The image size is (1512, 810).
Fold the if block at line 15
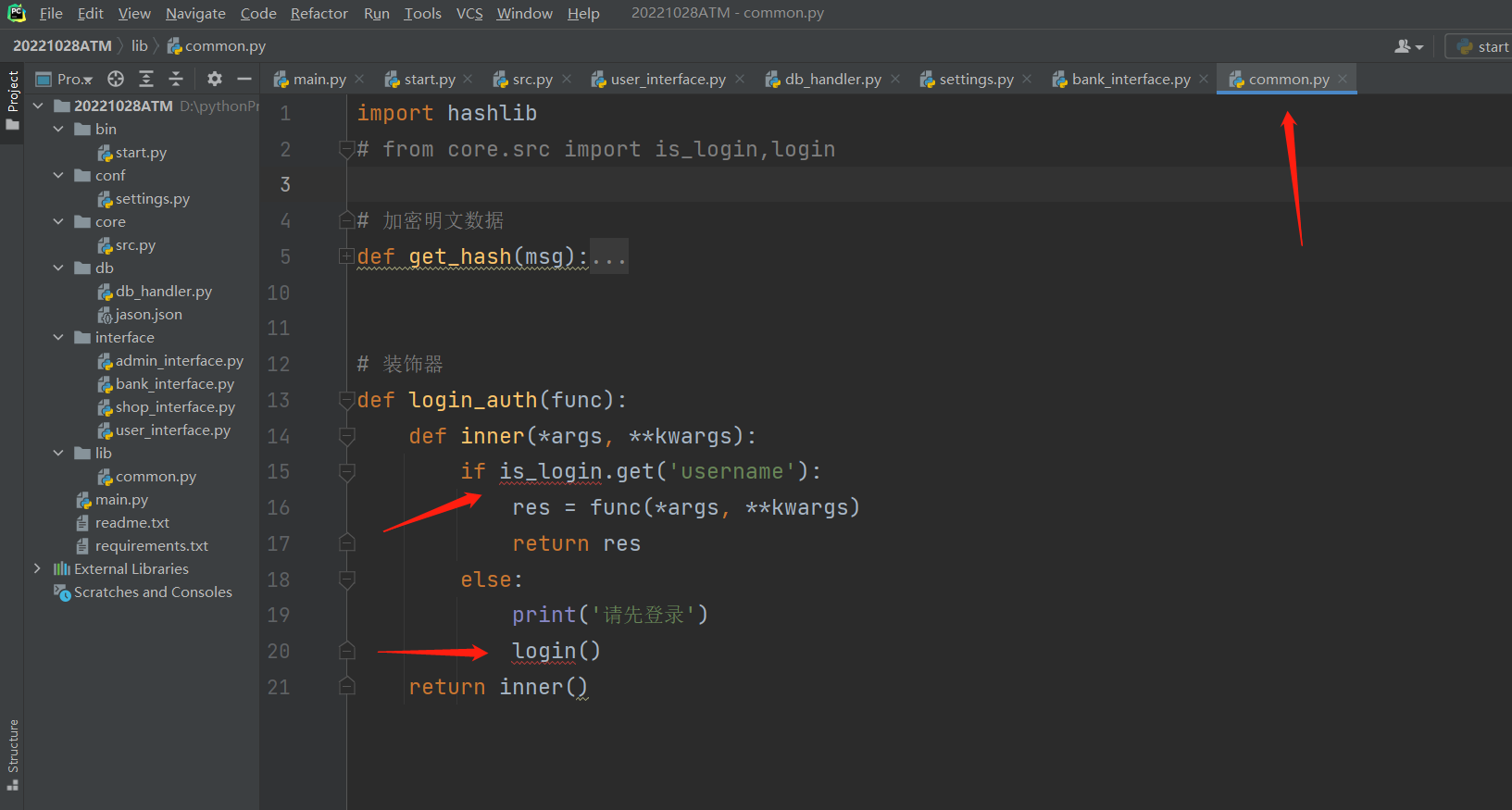(347, 472)
